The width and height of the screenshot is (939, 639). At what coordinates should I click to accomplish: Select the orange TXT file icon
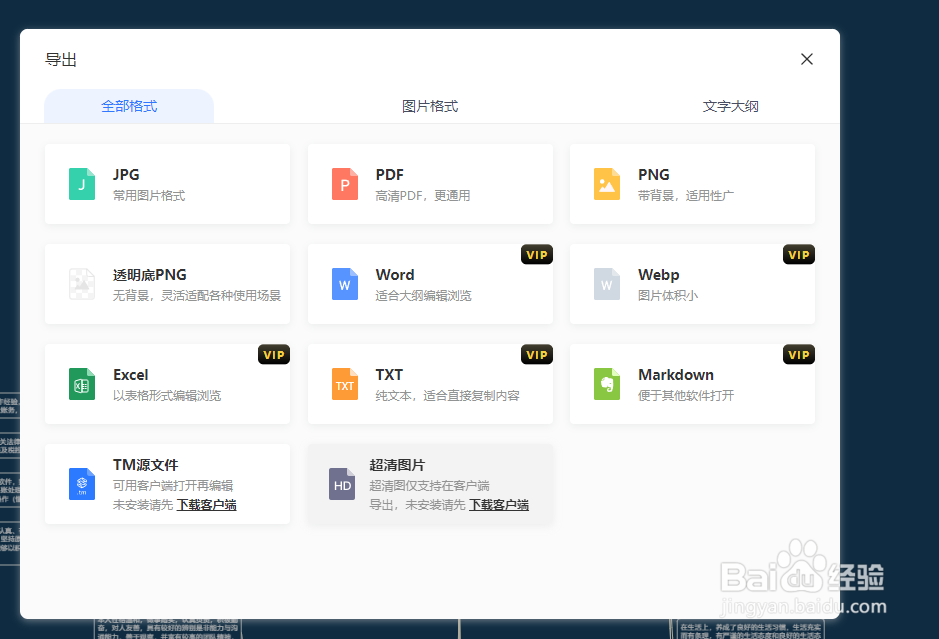coord(344,384)
